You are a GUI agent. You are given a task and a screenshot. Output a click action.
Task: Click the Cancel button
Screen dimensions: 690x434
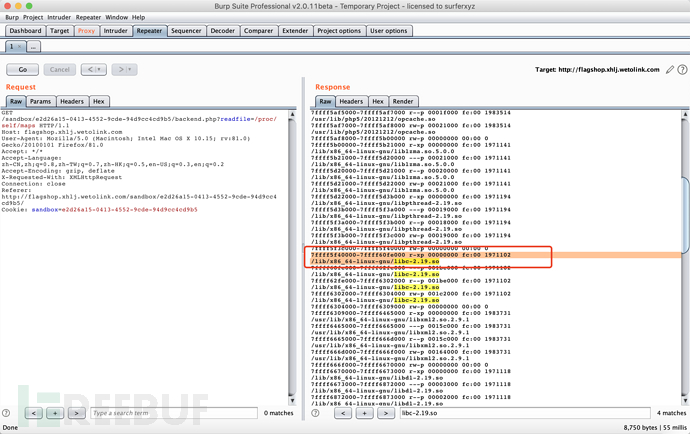(x=59, y=70)
